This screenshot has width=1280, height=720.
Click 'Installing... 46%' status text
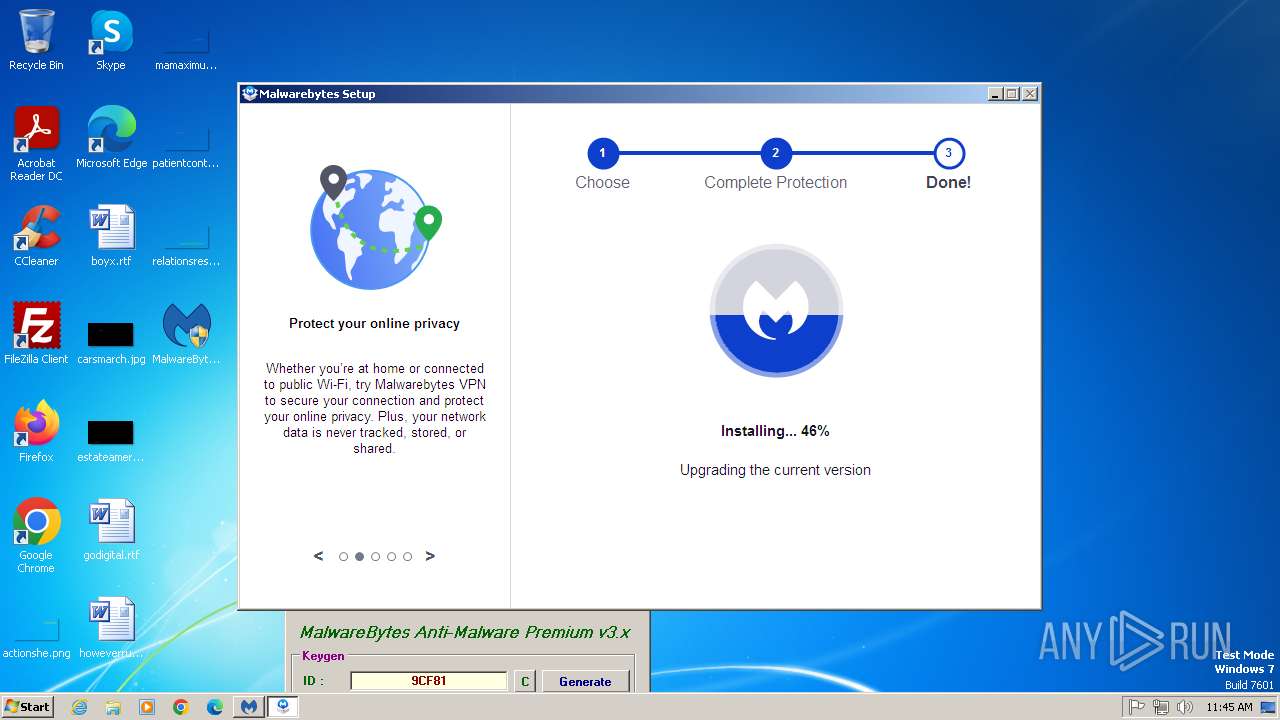tap(775, 431)
